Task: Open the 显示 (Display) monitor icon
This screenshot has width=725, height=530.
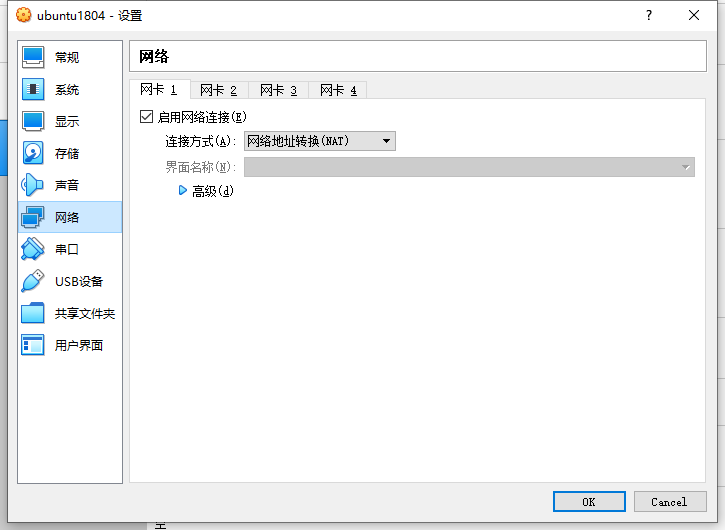Action: click(x=33, y=121)
